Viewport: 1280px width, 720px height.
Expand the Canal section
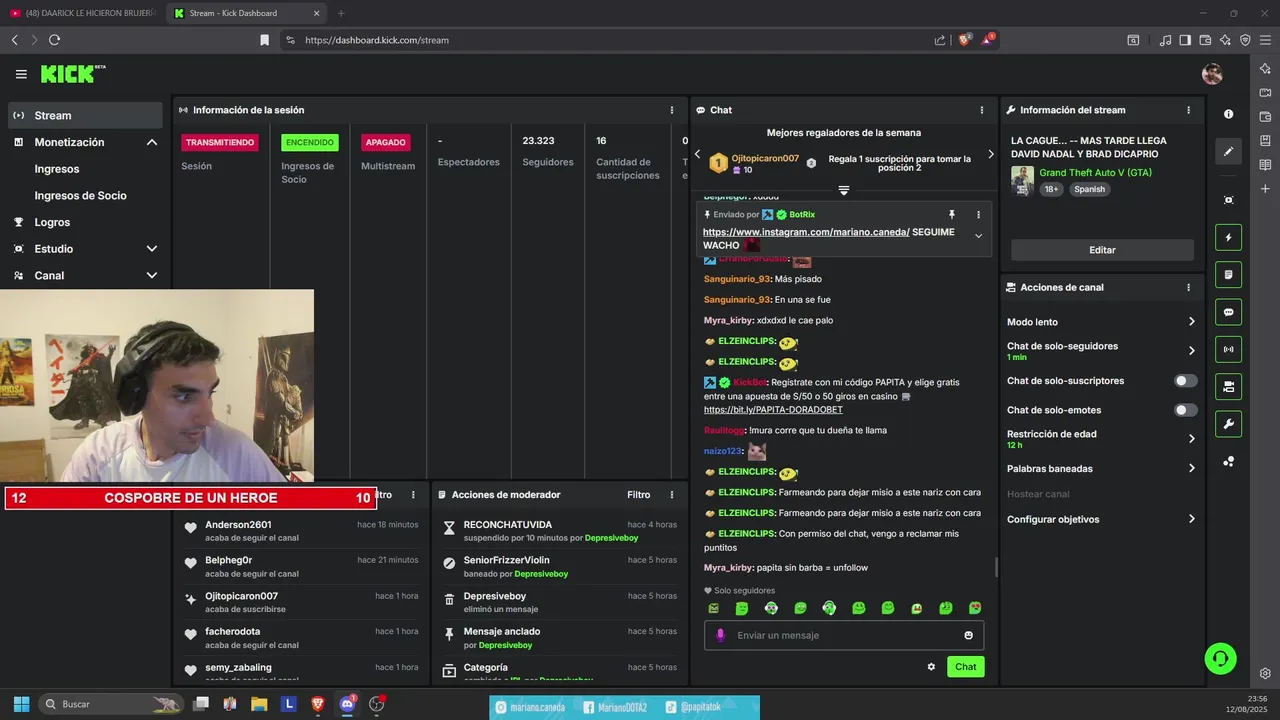(152, 275)
